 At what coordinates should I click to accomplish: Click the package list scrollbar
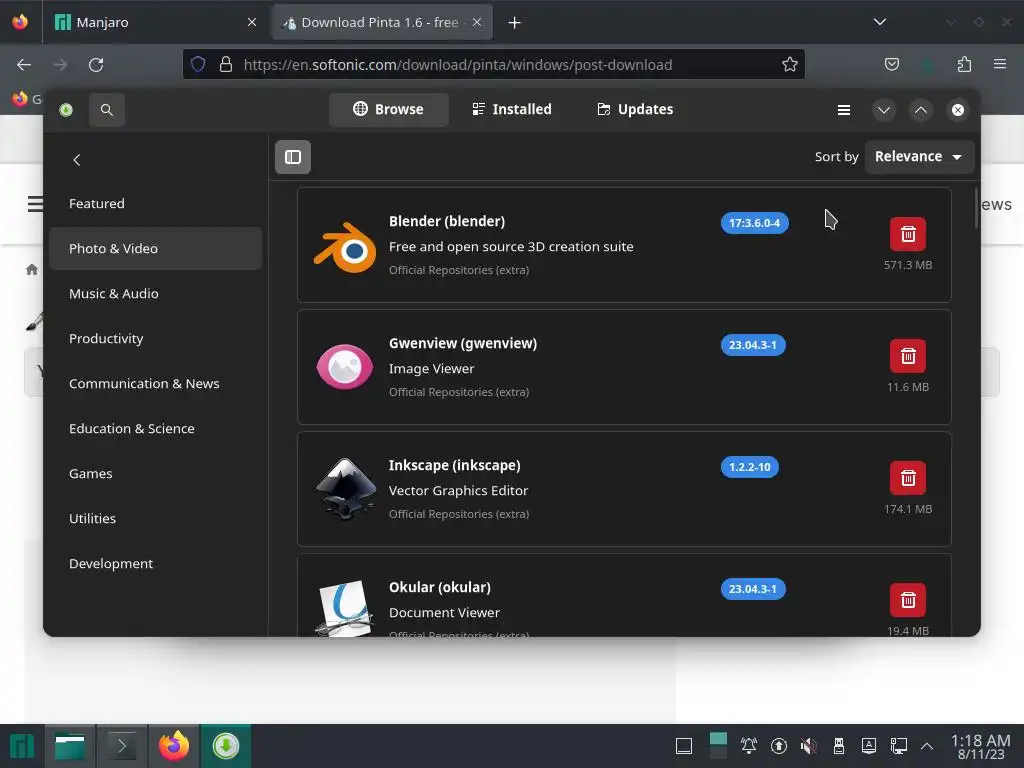pos(976,209)
